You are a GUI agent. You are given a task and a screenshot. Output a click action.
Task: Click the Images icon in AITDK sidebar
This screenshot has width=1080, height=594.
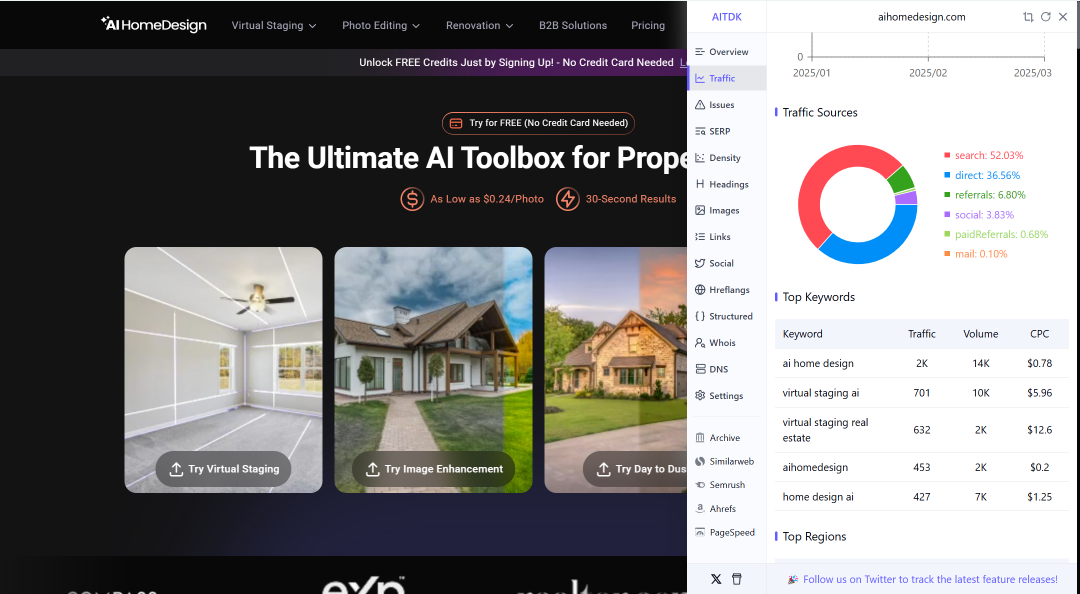pyautogui.click(x=700, y=210)
